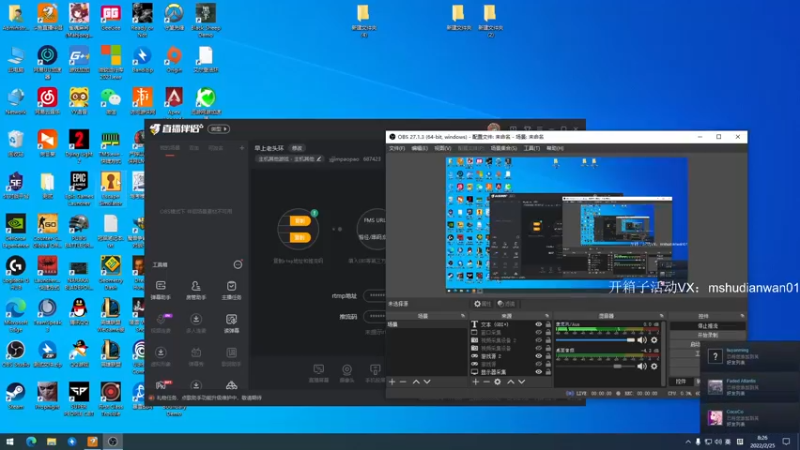Open 弹幕助手 tool in 直播伴侣 toolbox
Image resolution: width=800 pixels, height=450 pixels.
pos(161,290)
